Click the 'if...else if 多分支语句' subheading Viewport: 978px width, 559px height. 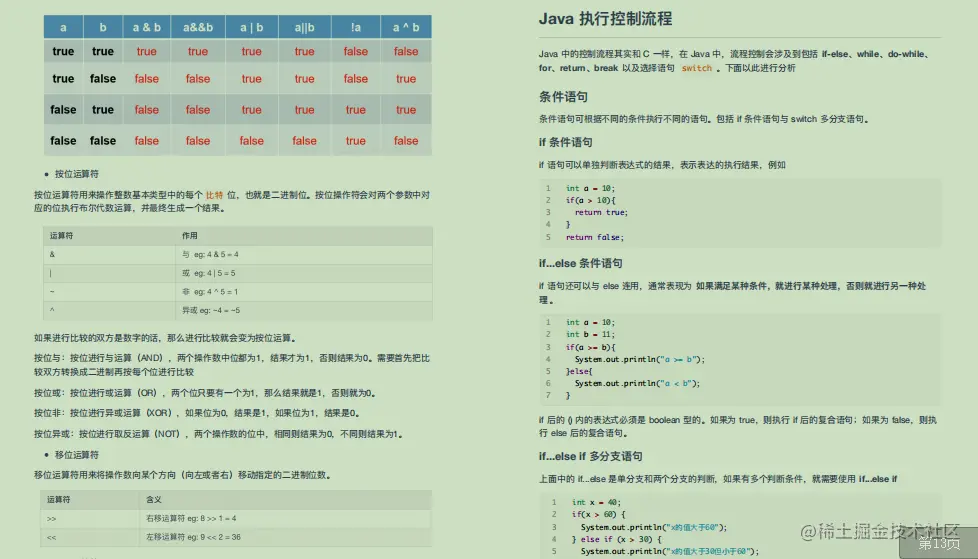coord(591,456)
